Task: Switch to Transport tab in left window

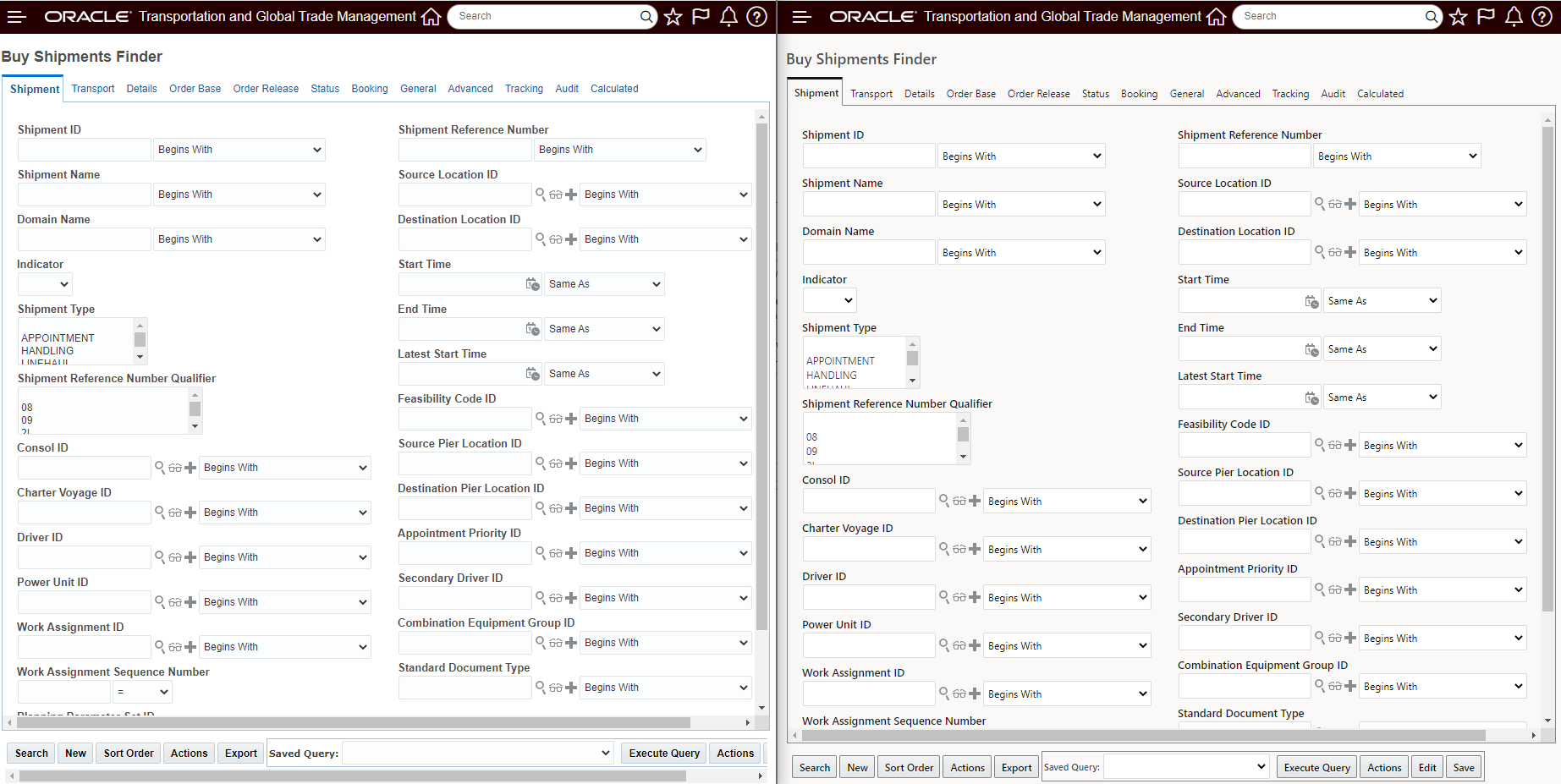Action: [93, 89]
